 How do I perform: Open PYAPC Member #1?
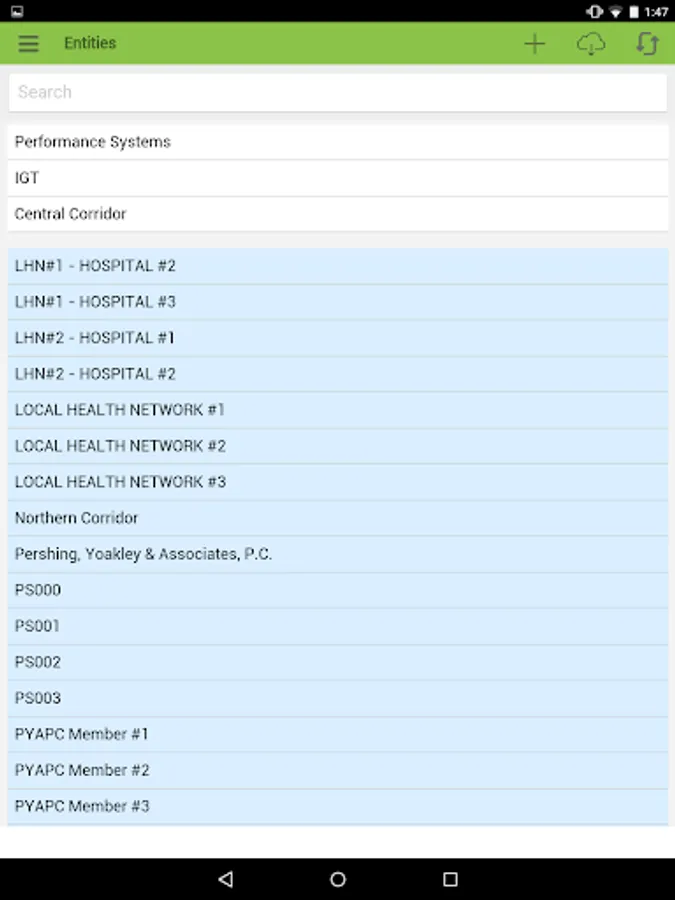pos(338,734)
